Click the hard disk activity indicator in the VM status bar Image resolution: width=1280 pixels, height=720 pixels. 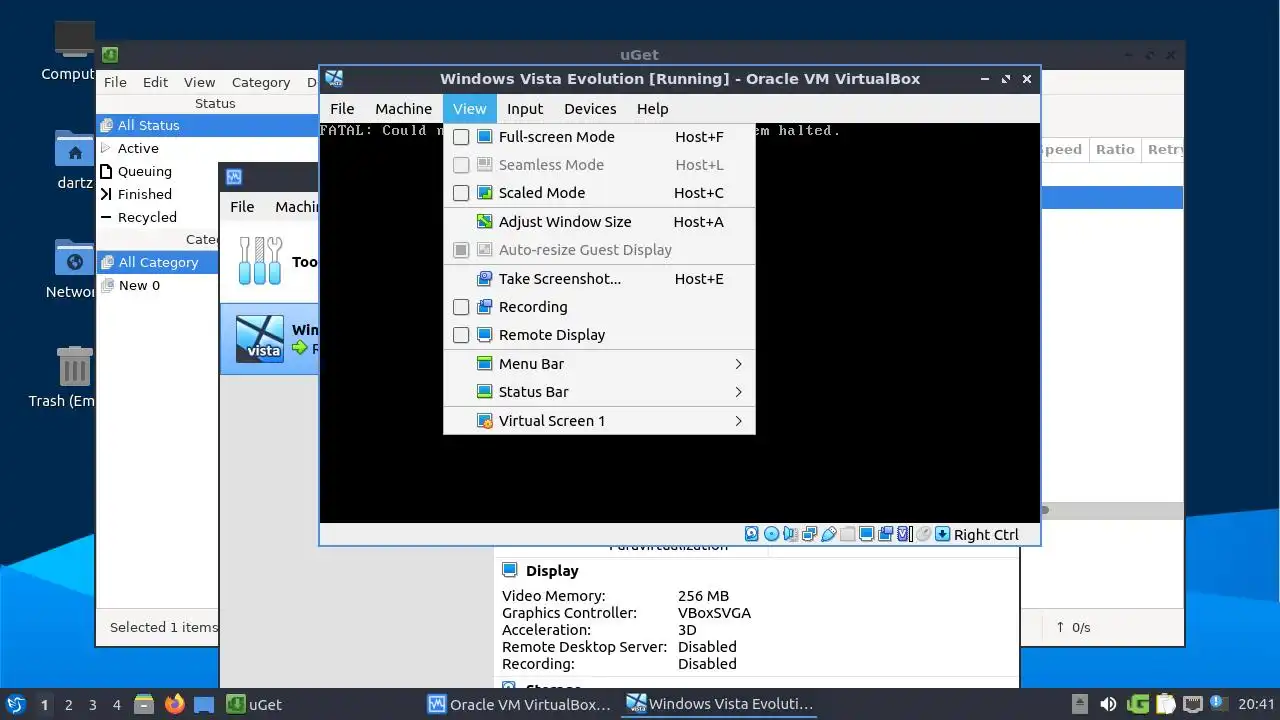point(752,534)
